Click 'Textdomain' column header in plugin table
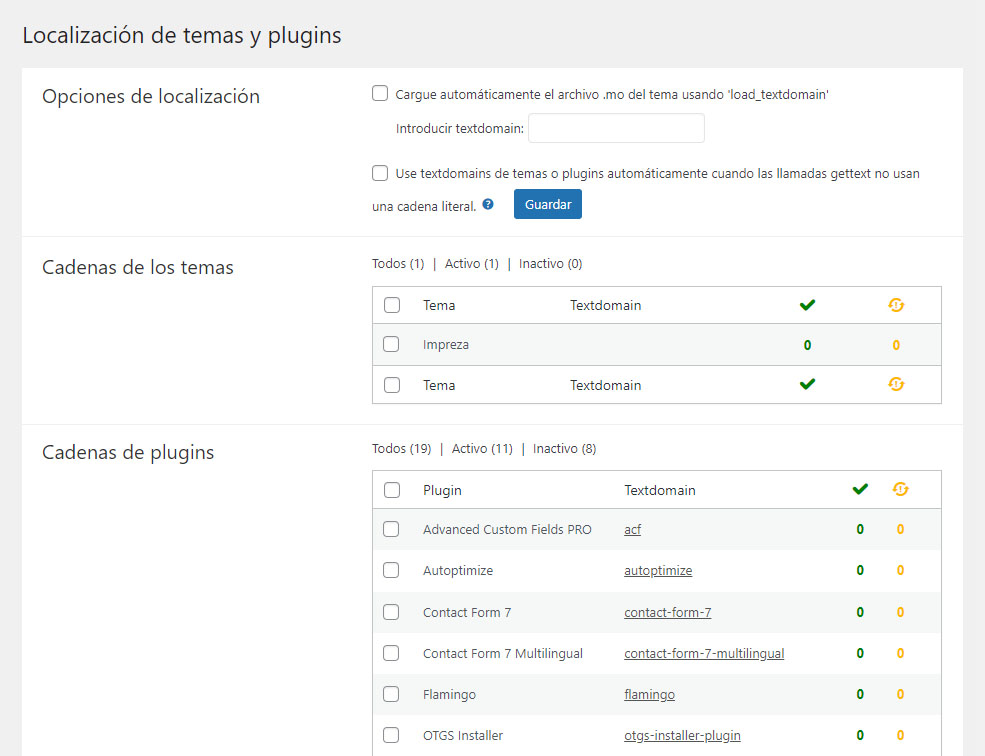 click(x=660, y=490)
